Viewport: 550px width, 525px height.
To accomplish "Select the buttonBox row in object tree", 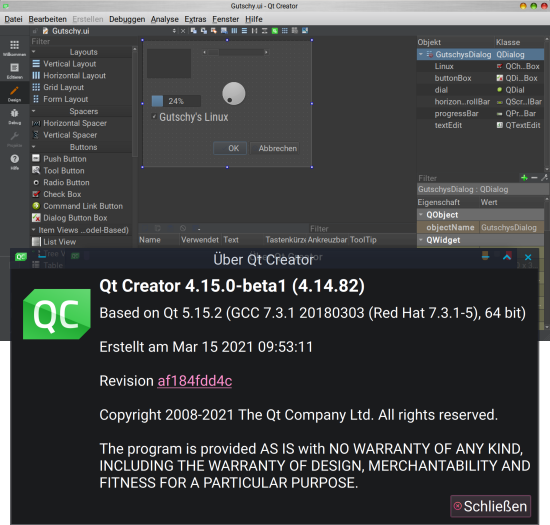I will click(x=480, y=78).
